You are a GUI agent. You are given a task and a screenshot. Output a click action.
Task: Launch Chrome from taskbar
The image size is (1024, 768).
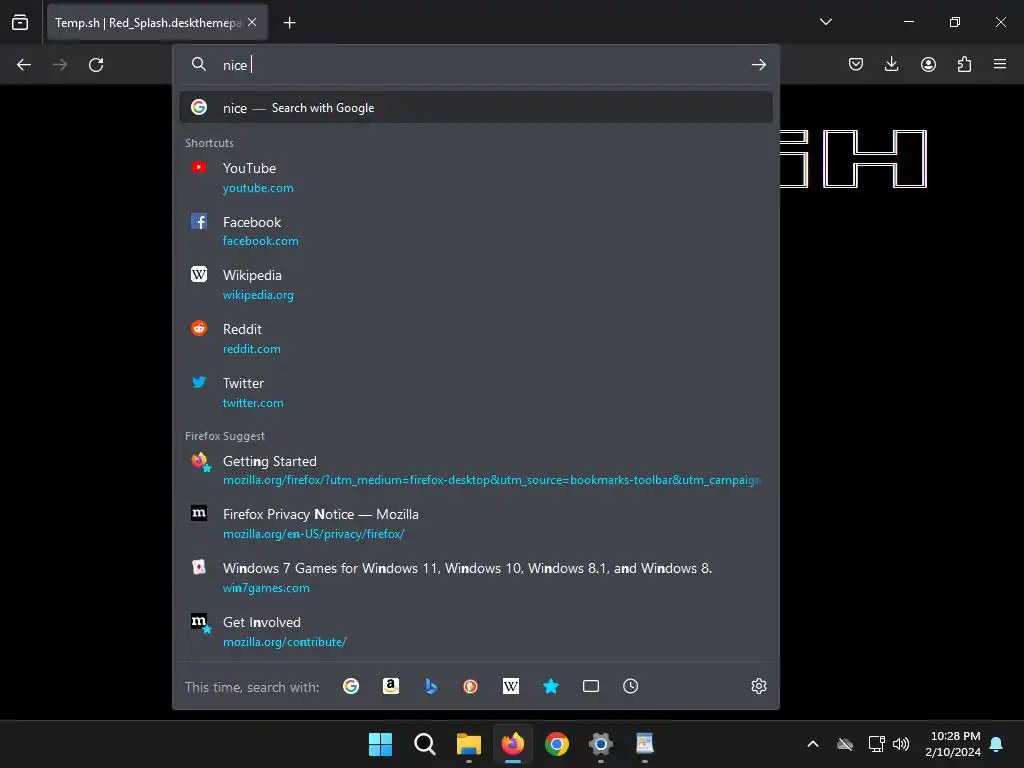coord(556,744)
